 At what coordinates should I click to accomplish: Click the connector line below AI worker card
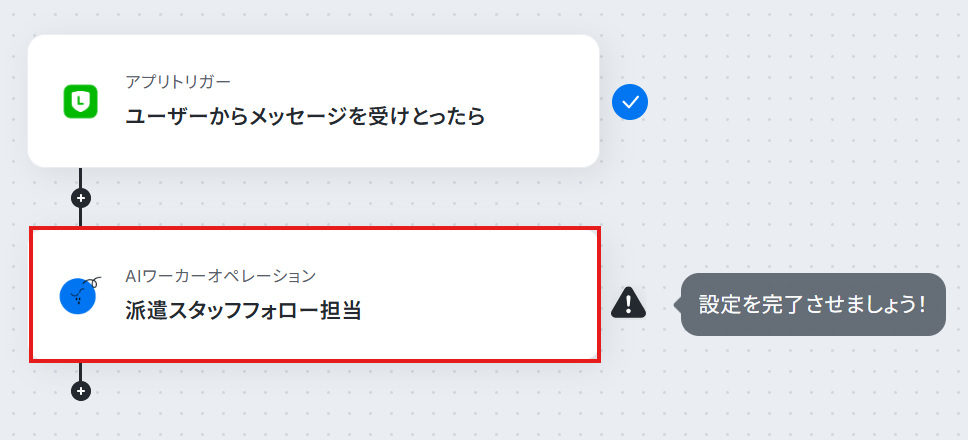(x=81, y=372)
